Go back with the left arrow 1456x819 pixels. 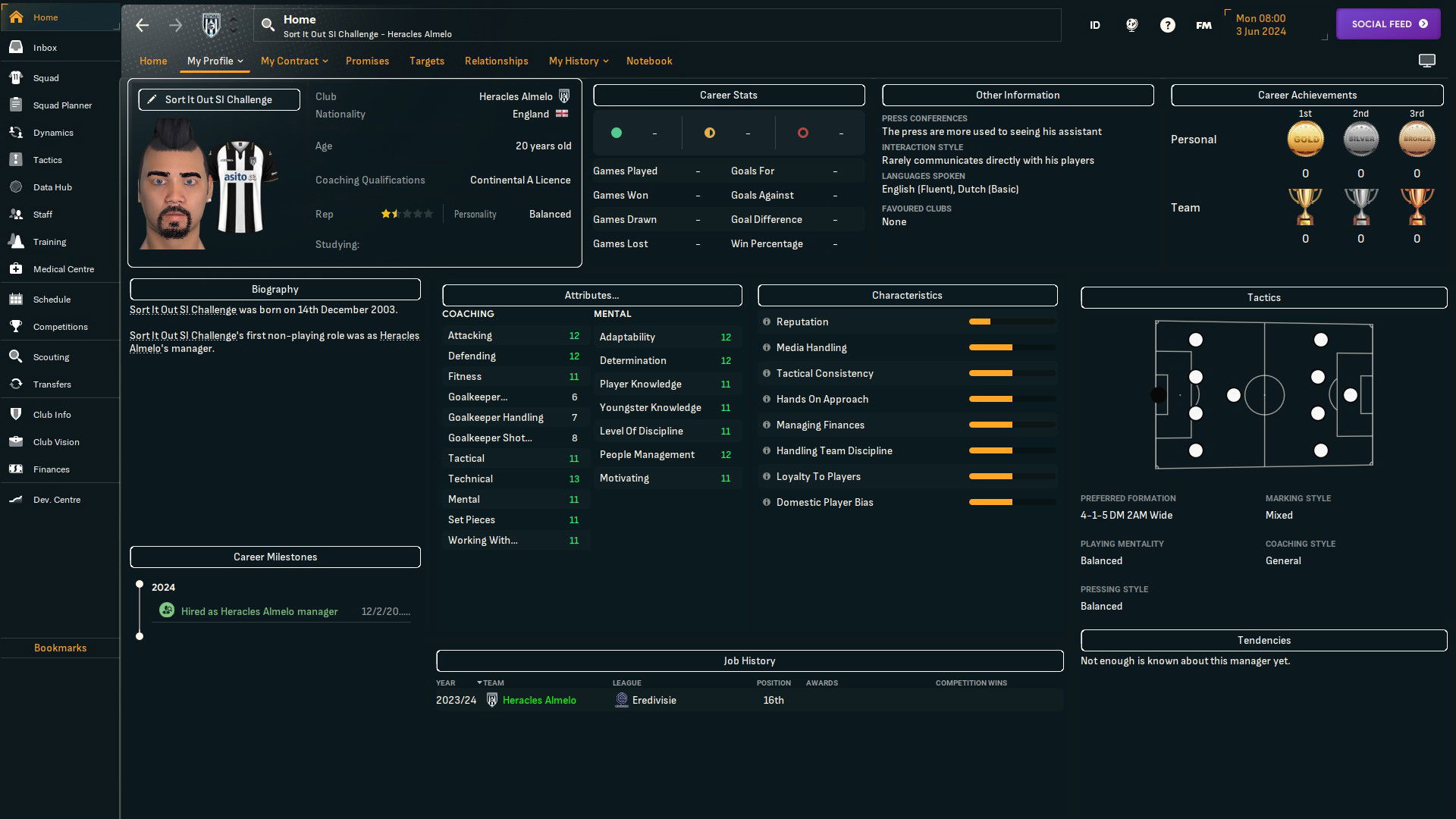pos(143,25)
